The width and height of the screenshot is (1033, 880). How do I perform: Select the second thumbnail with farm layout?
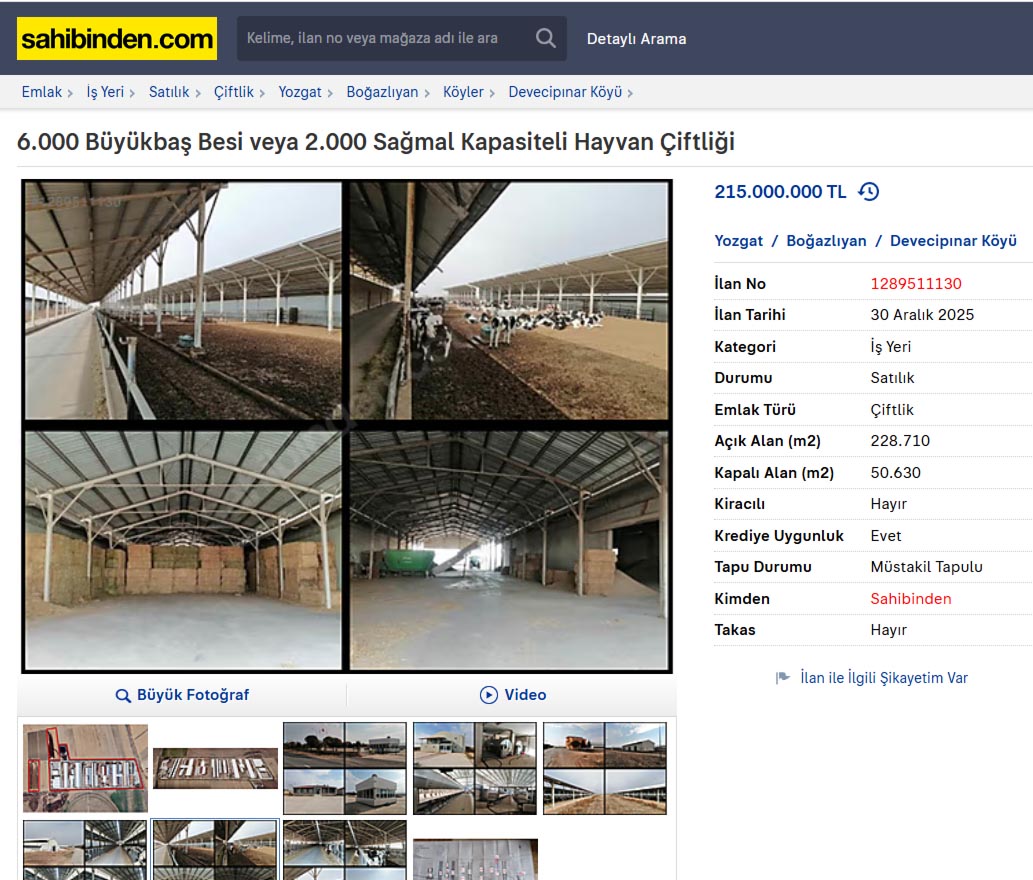pos(215,768)
